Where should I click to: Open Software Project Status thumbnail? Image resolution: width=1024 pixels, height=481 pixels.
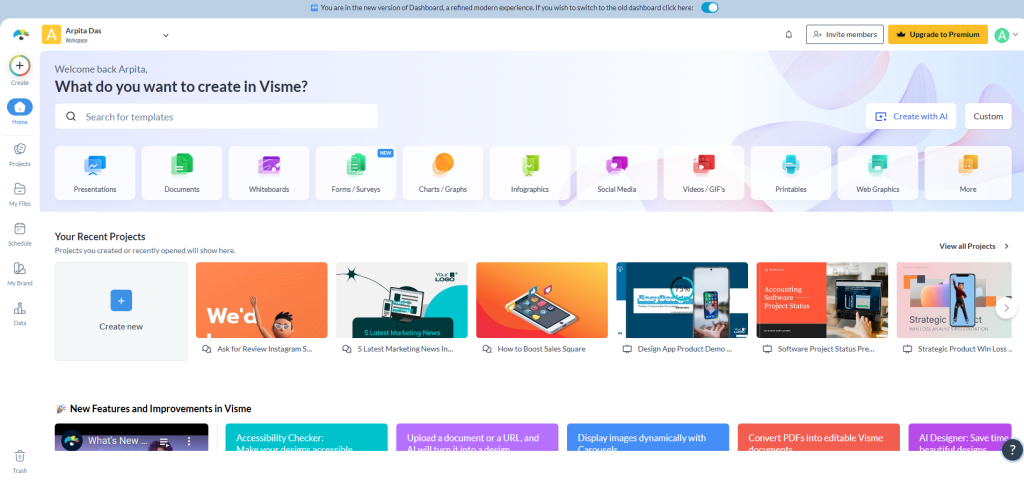[x=822, y=300]
